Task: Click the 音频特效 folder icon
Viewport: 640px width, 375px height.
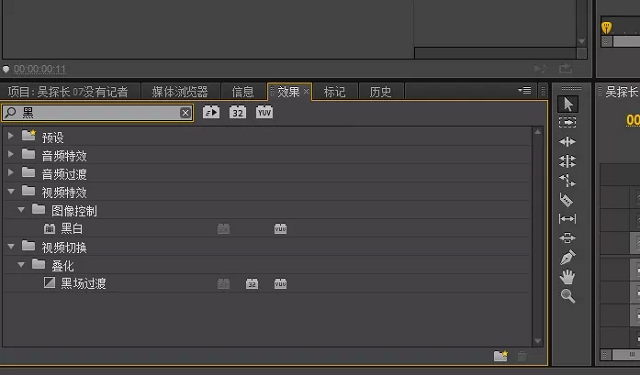Action: pos(28,154)
